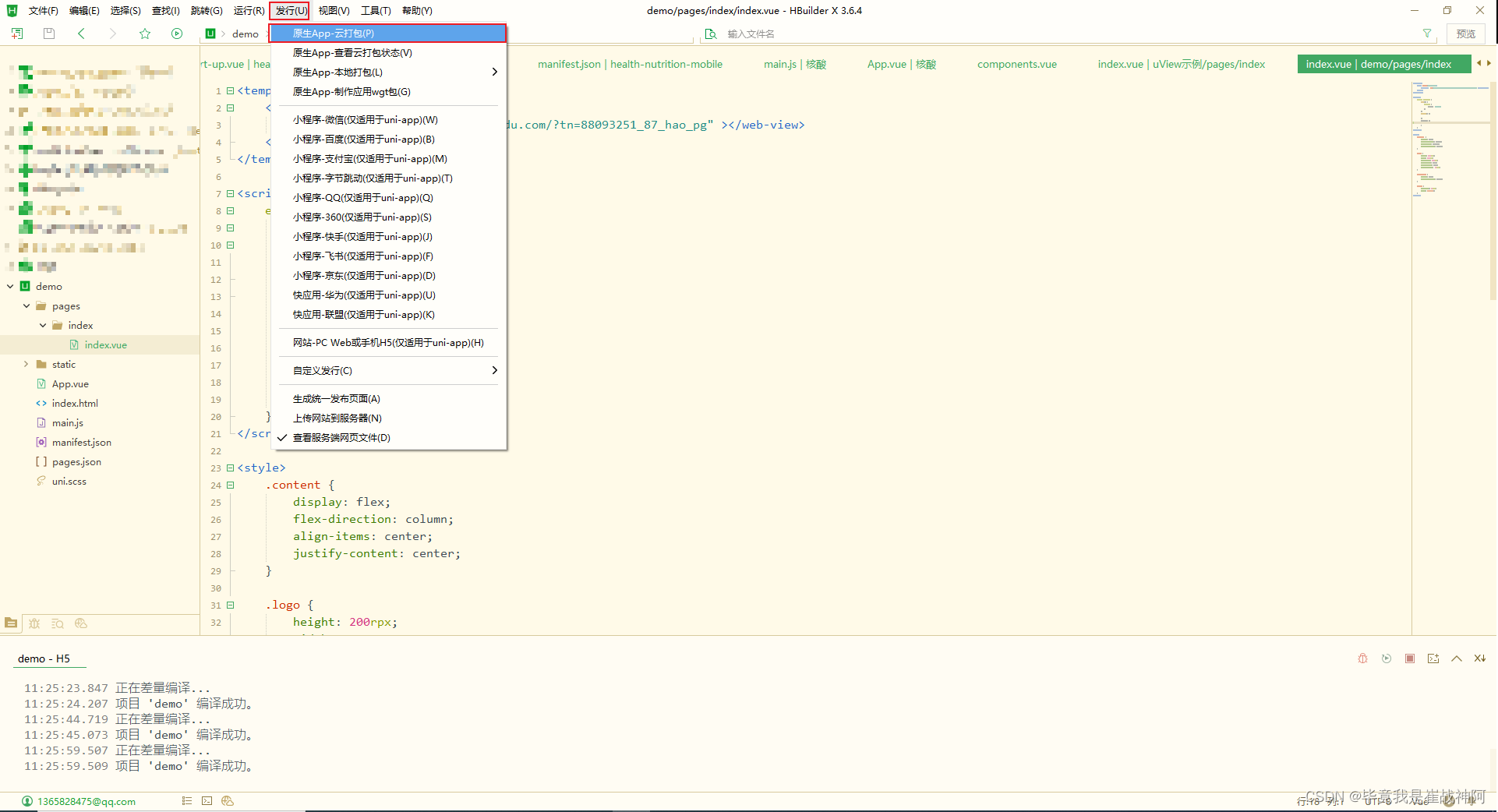Switch to manifest.json tab
The image size is (1498, 812).
click(630, 65)
